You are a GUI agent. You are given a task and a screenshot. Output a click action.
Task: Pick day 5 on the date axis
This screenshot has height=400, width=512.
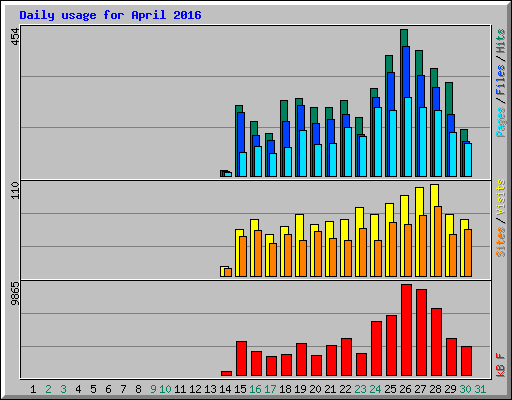click(93, 389)
